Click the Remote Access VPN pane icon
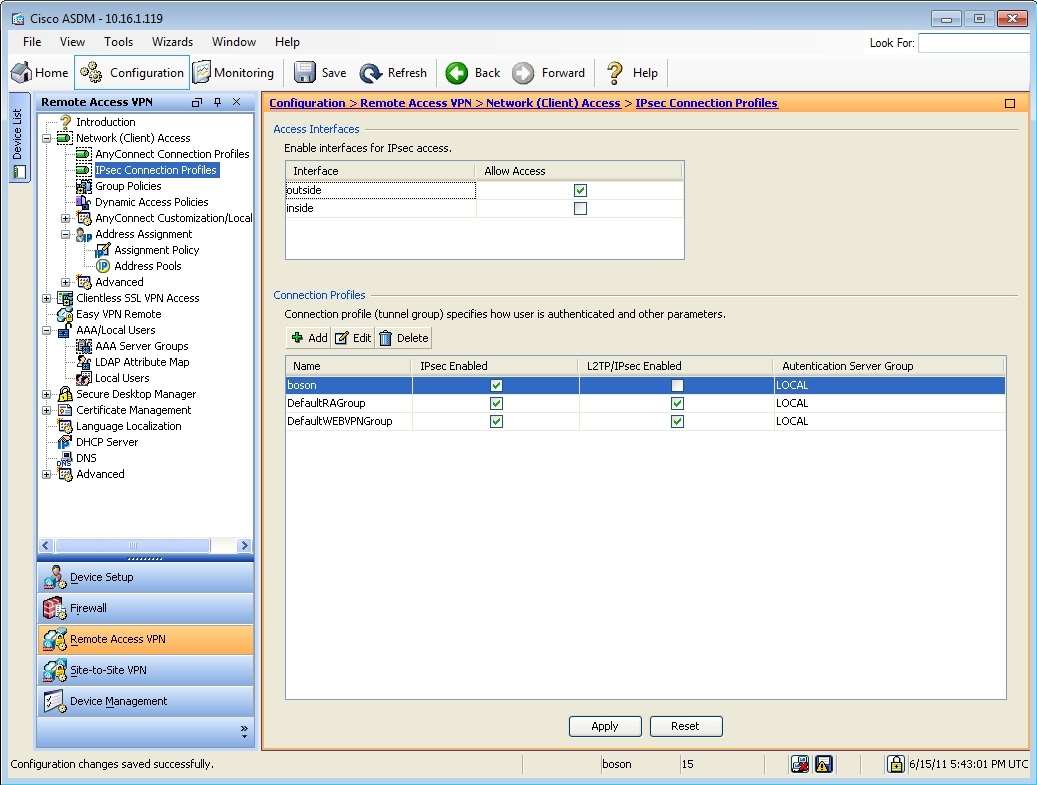1037x785 pixels. click(55, 640)
